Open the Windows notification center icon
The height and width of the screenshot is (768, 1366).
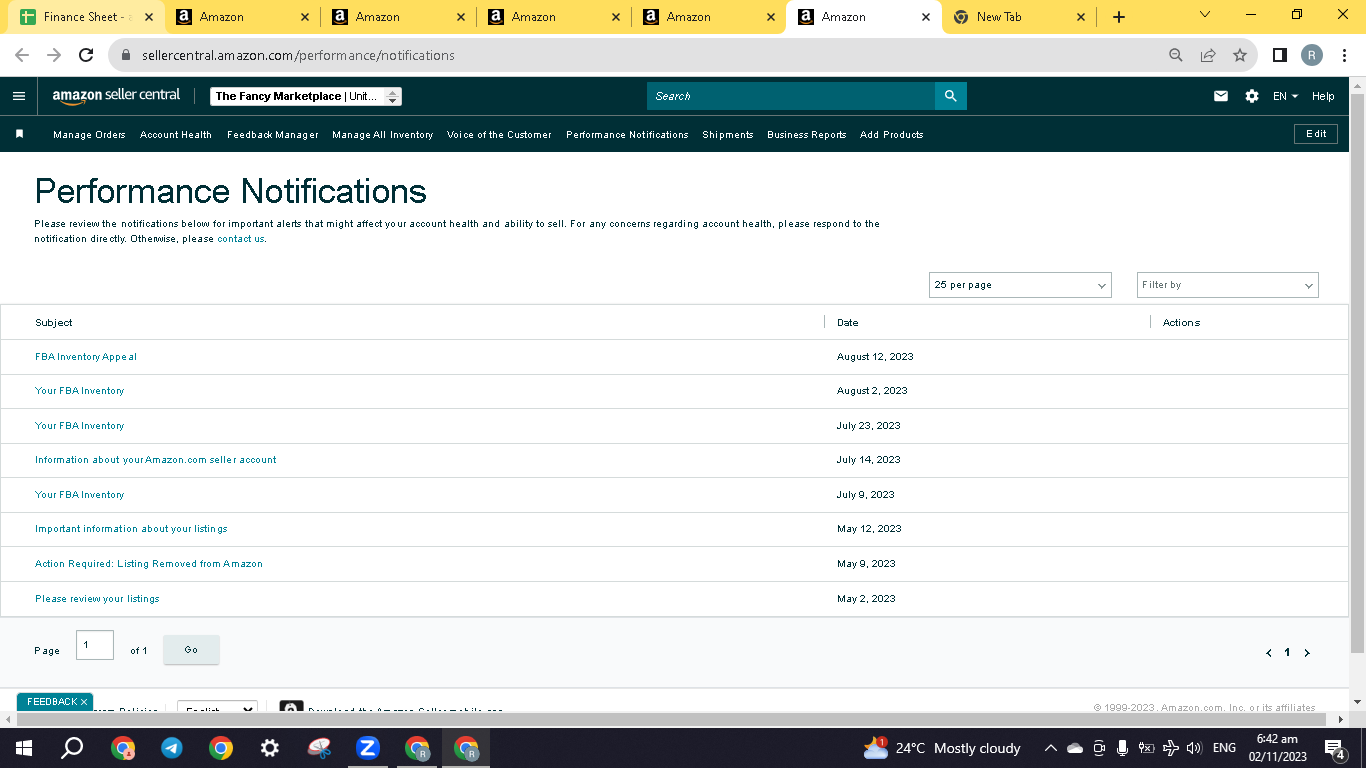(1334, 748)
